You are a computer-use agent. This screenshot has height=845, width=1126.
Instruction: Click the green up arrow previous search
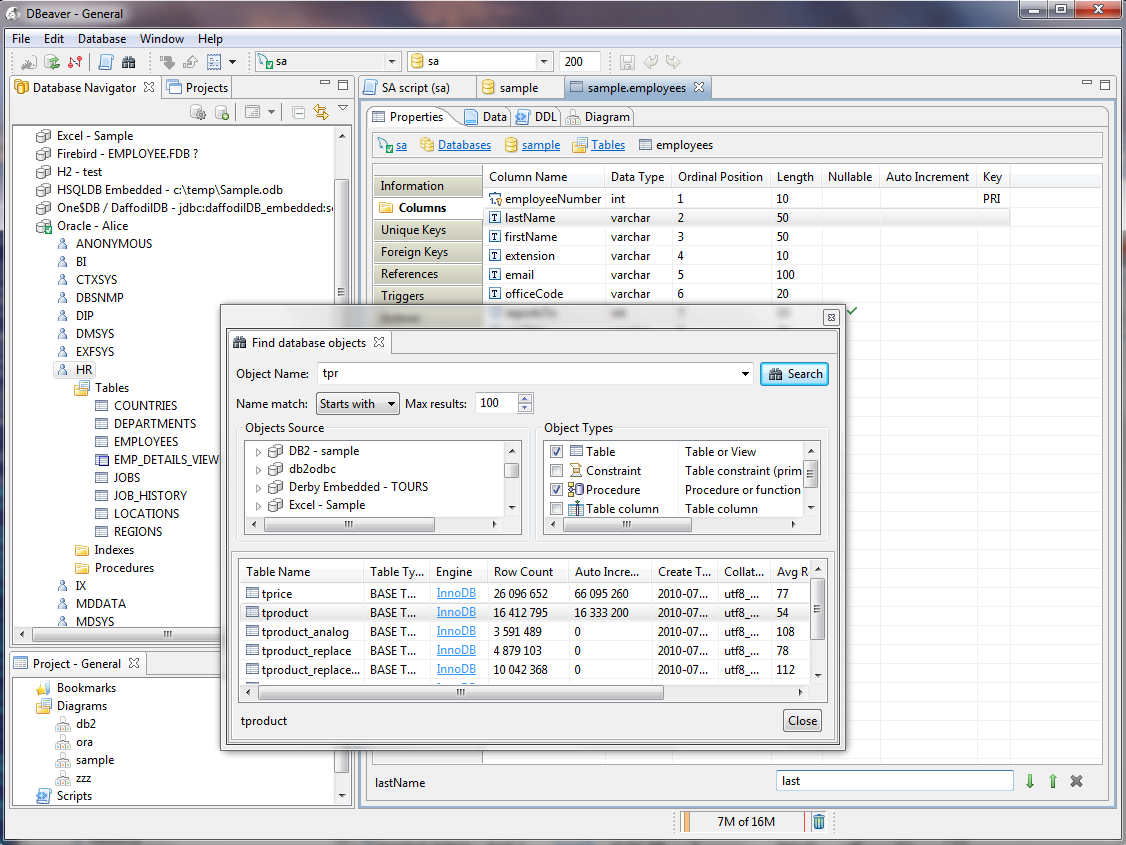[1053, 781]
